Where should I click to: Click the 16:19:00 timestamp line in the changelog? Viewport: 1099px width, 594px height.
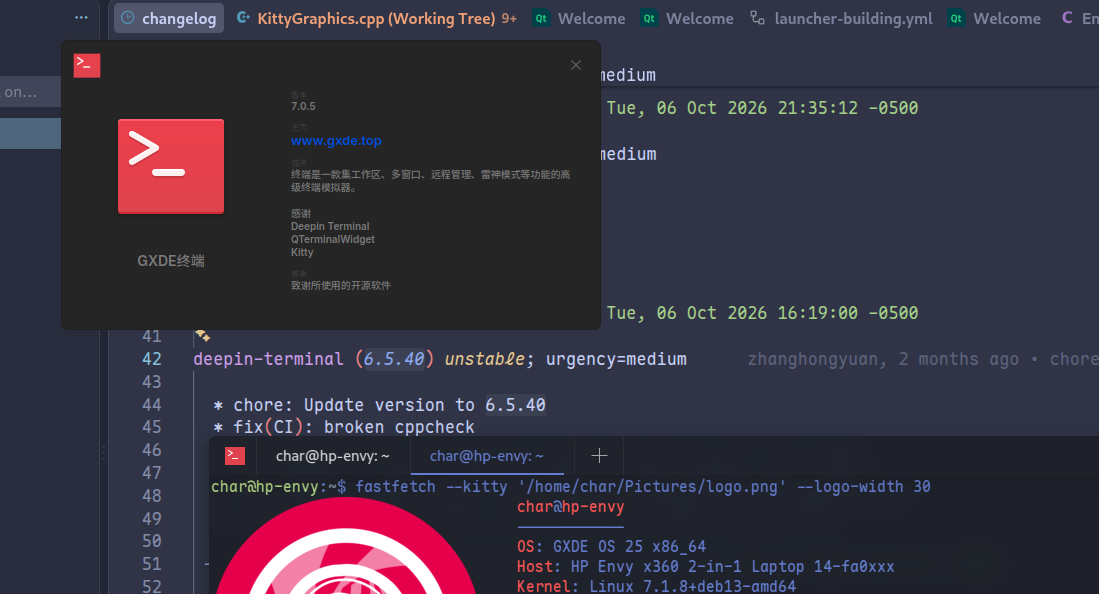(763, 313)
